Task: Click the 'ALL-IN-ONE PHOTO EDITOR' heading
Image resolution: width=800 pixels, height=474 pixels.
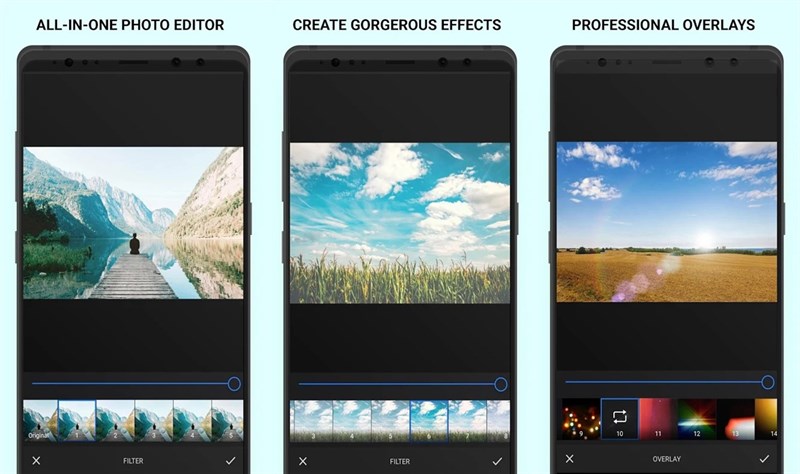Action: 130,25
